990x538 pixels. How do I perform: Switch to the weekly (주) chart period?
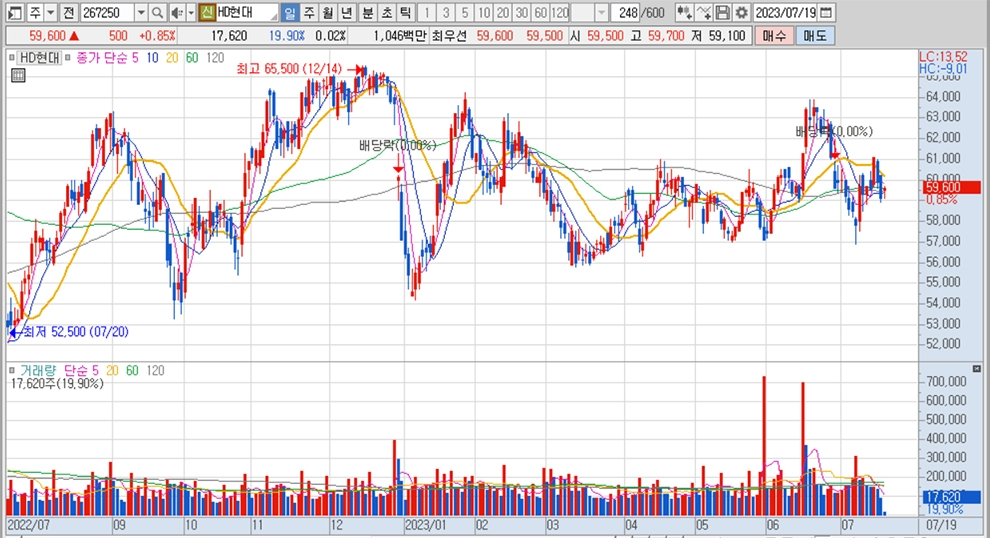click(x=308, y=13)
